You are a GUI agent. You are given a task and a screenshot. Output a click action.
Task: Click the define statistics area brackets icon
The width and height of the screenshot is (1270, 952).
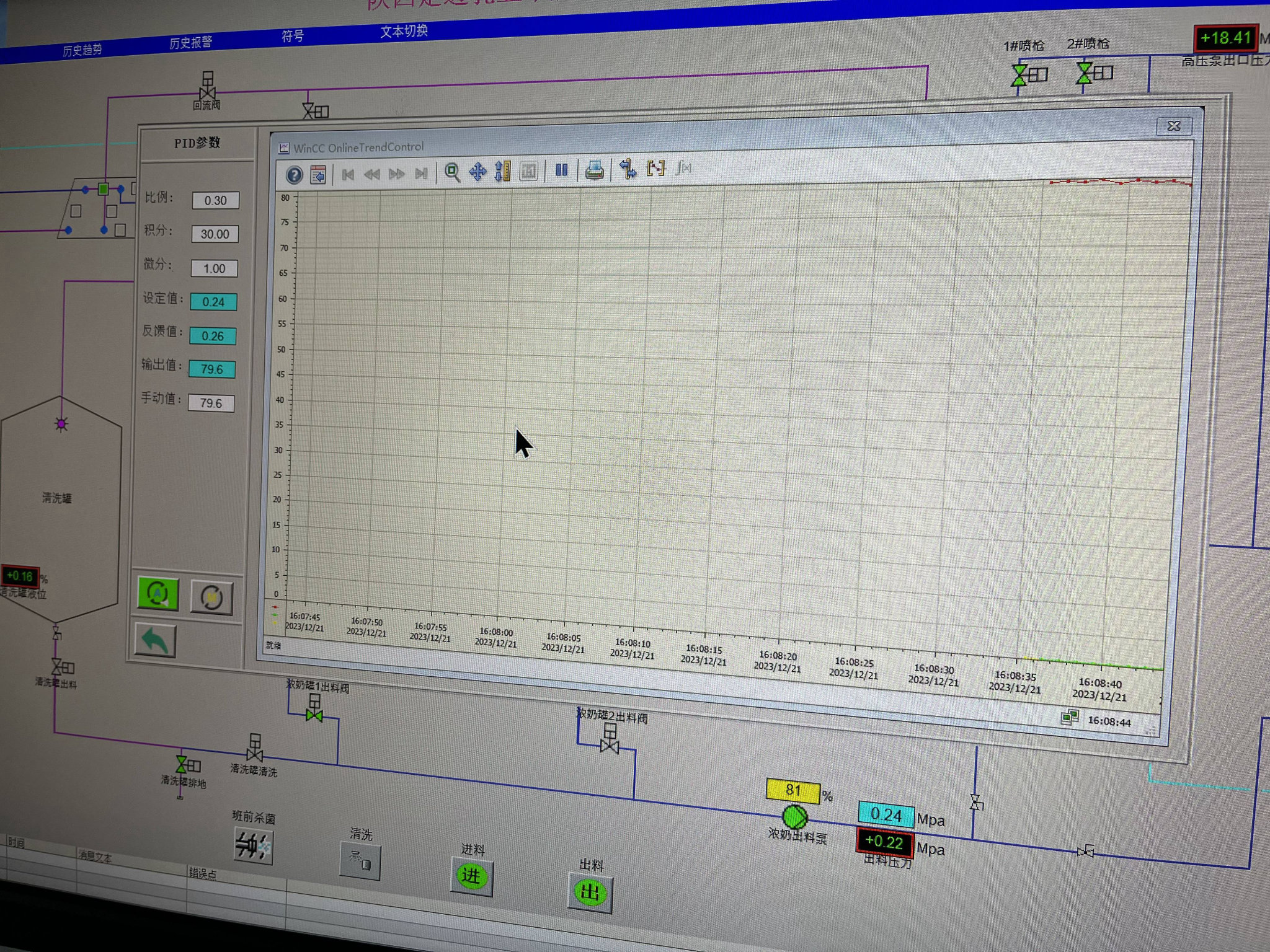coord(656,168)
